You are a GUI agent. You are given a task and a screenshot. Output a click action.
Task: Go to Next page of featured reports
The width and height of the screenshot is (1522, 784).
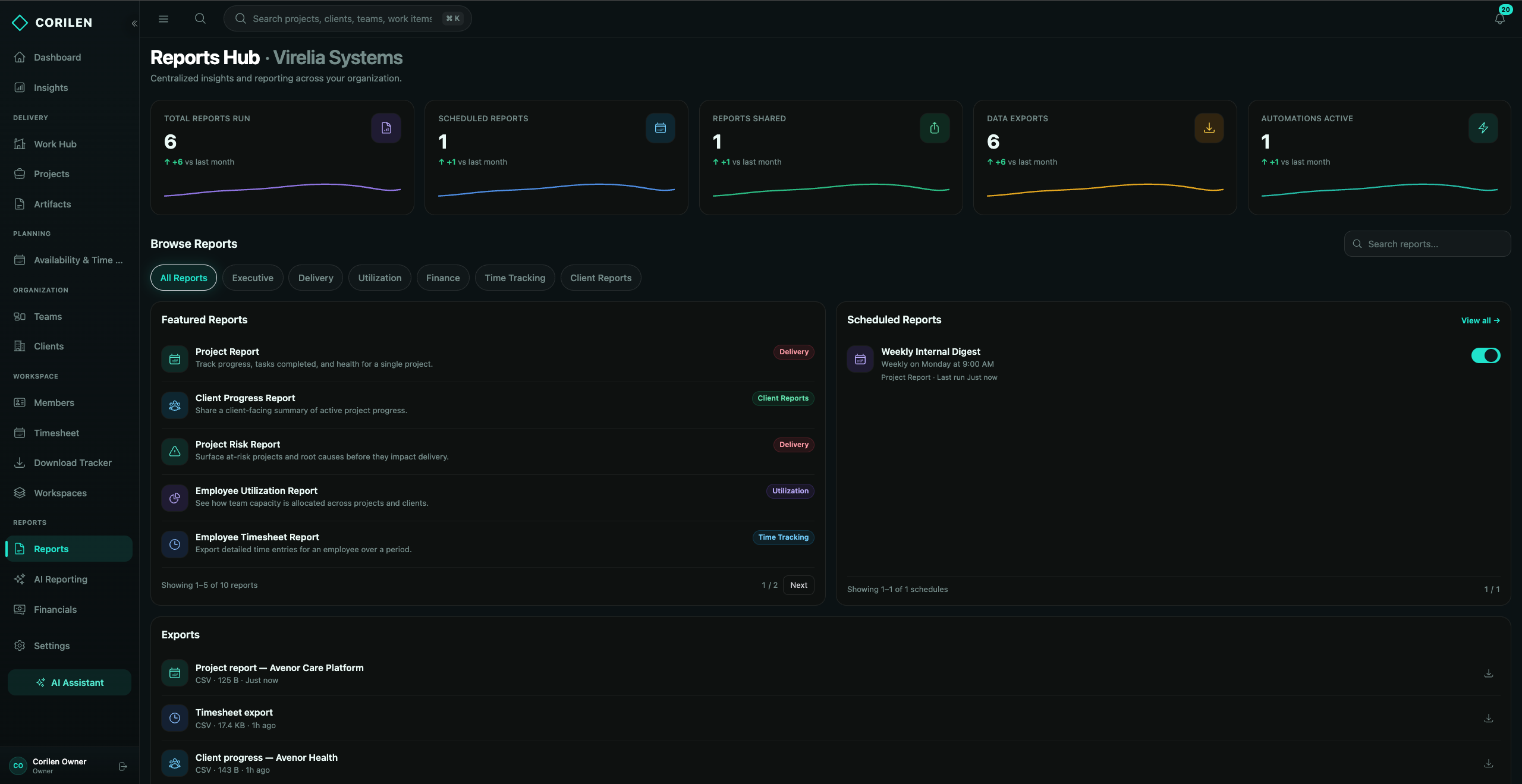pos(798,585)
